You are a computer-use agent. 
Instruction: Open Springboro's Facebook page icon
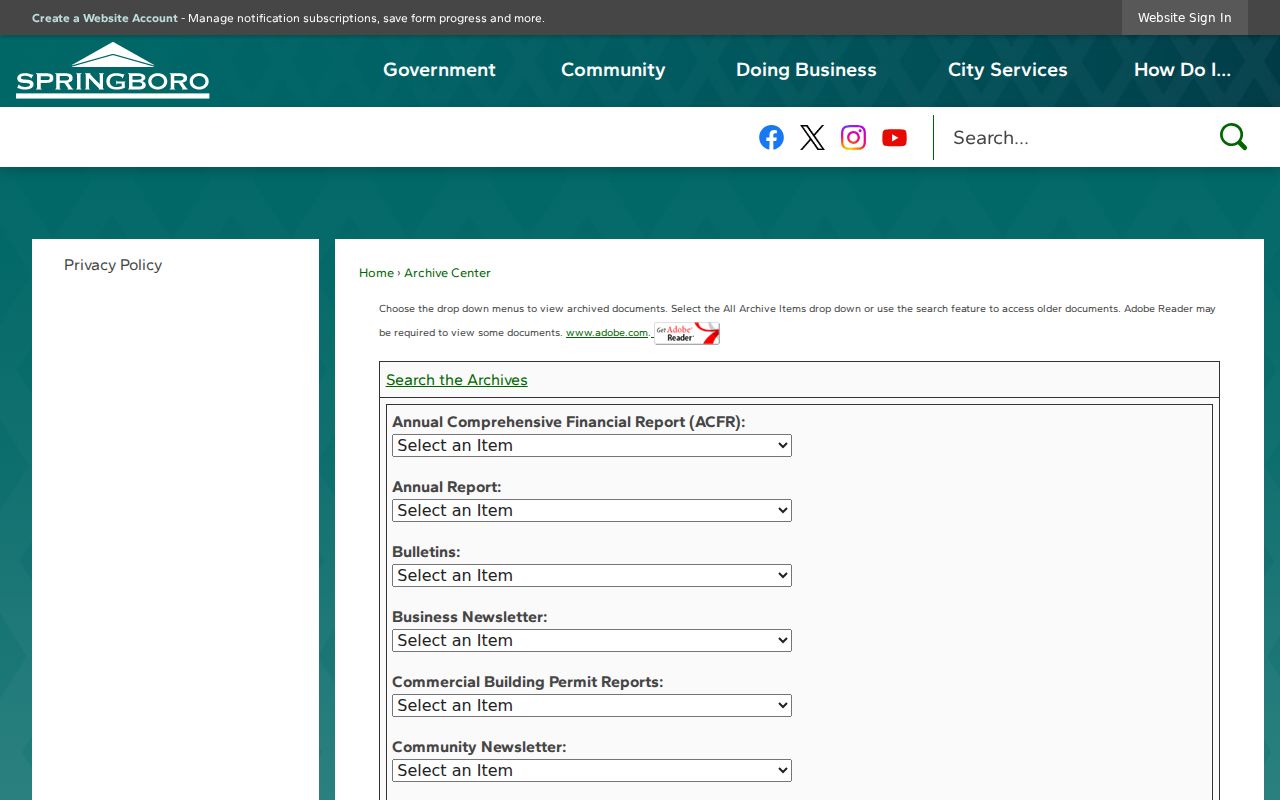771,138
